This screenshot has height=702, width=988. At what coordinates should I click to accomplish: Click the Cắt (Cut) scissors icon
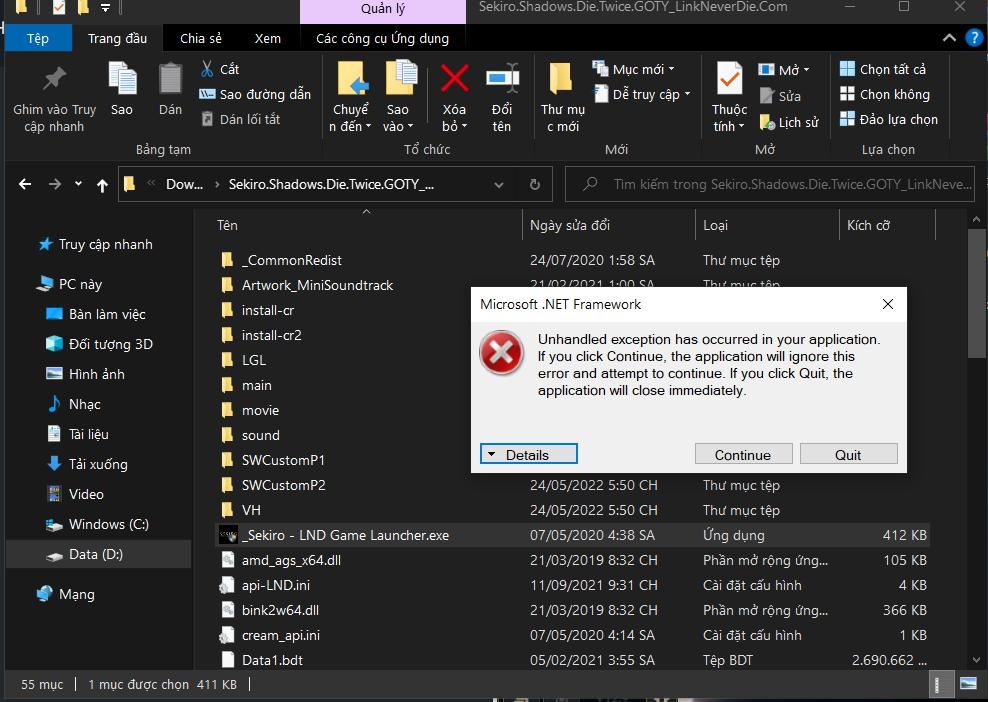tap(207, 69)
